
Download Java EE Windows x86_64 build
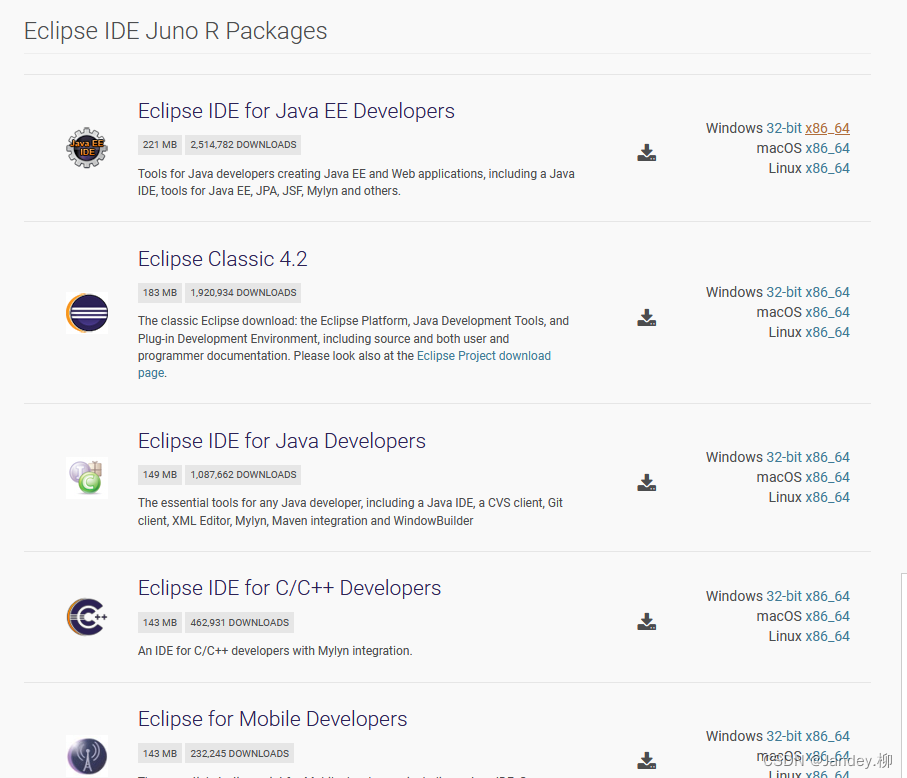(827, 128)
